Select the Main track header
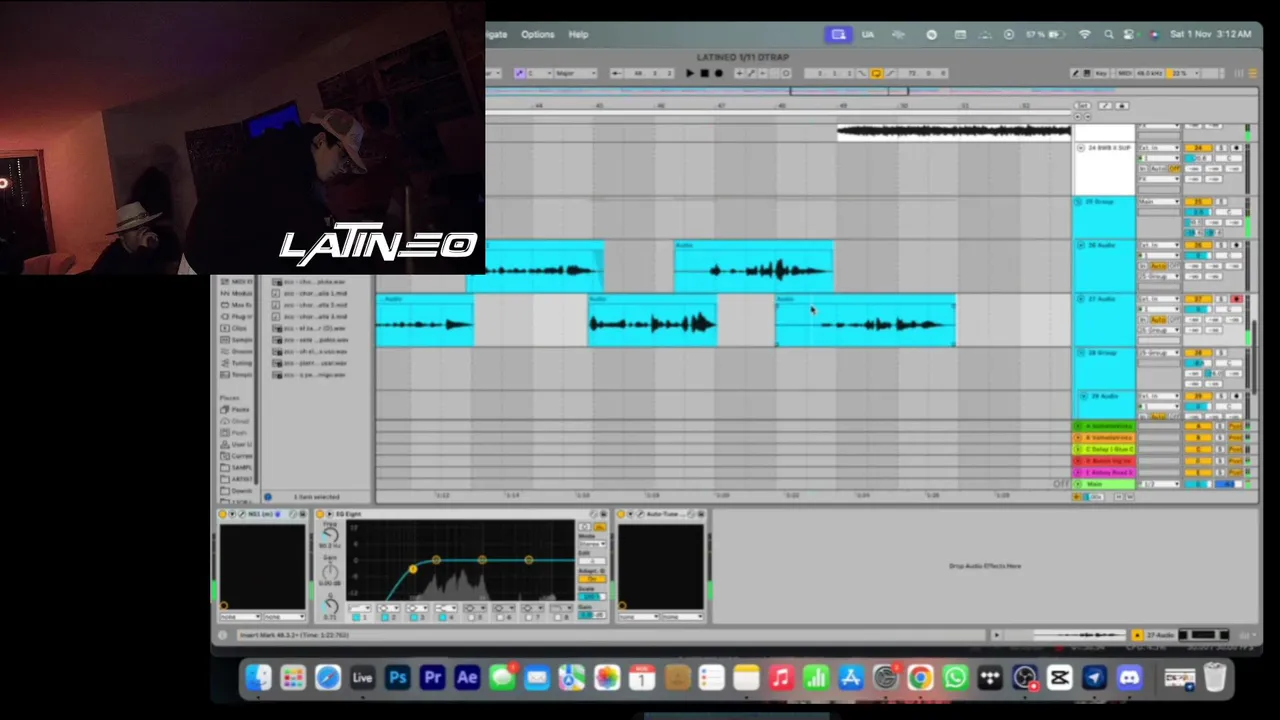The height and width of the screenshot is (720, 1280). pos(1104,484)
